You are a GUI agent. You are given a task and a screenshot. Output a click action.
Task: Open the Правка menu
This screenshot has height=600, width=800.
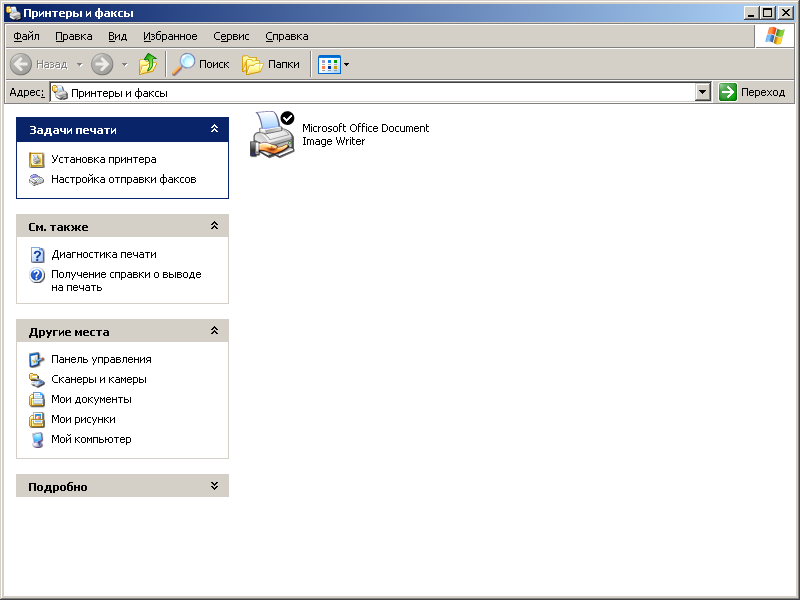point(73,36)
